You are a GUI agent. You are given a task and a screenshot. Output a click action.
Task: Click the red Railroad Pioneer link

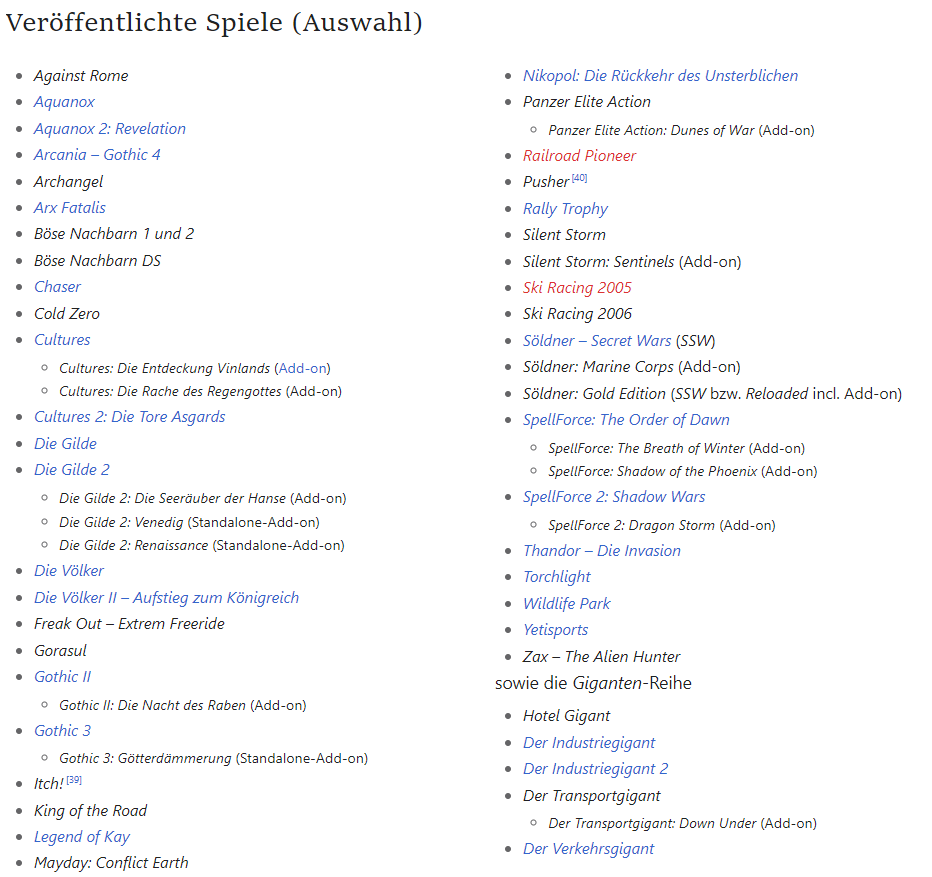(x=579, y=156)
